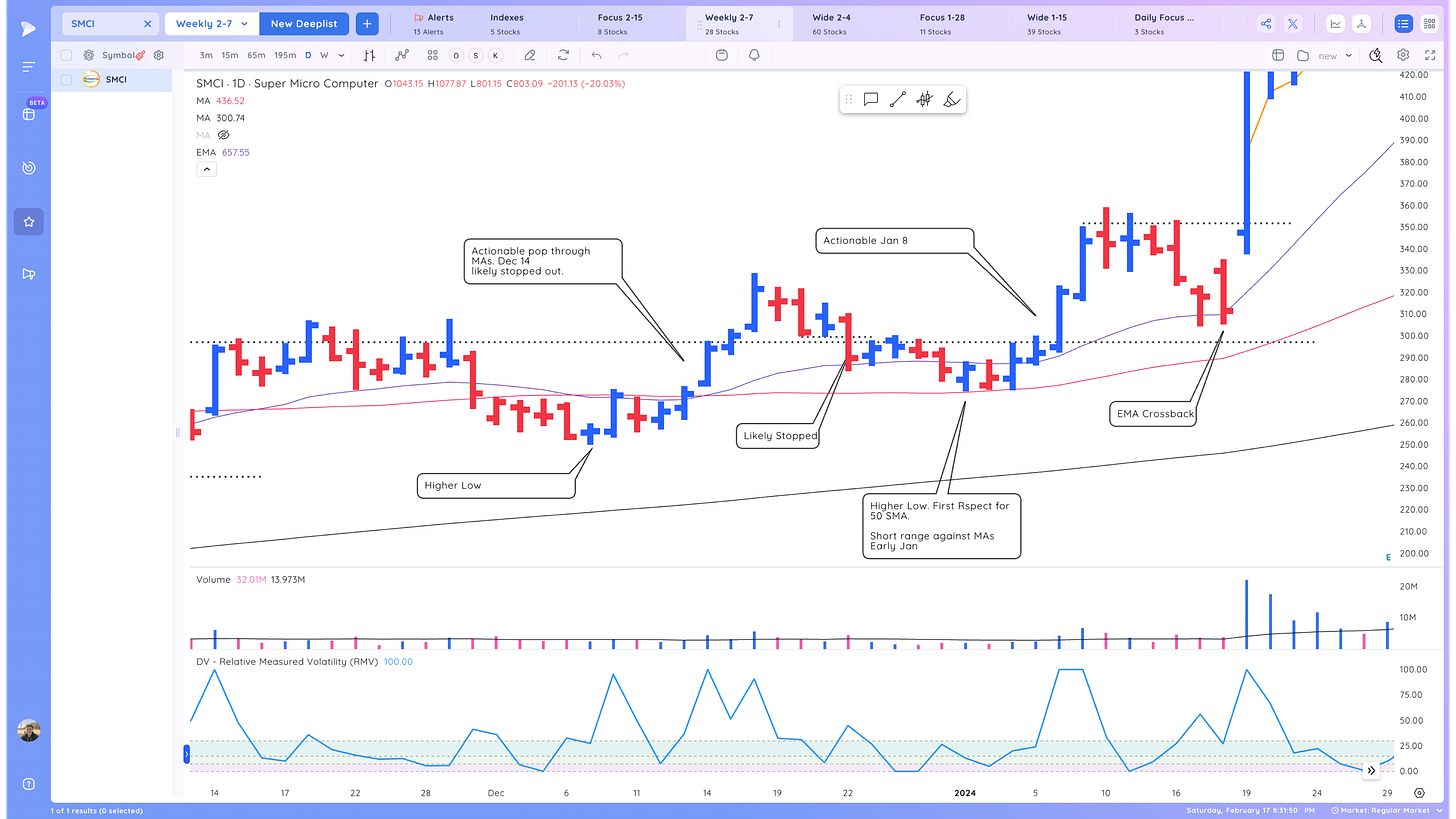This screenshot has width=1456, height=819.
Task: Select the D daily timeframe
Action: pyautogui.click(x=308, y=56)
